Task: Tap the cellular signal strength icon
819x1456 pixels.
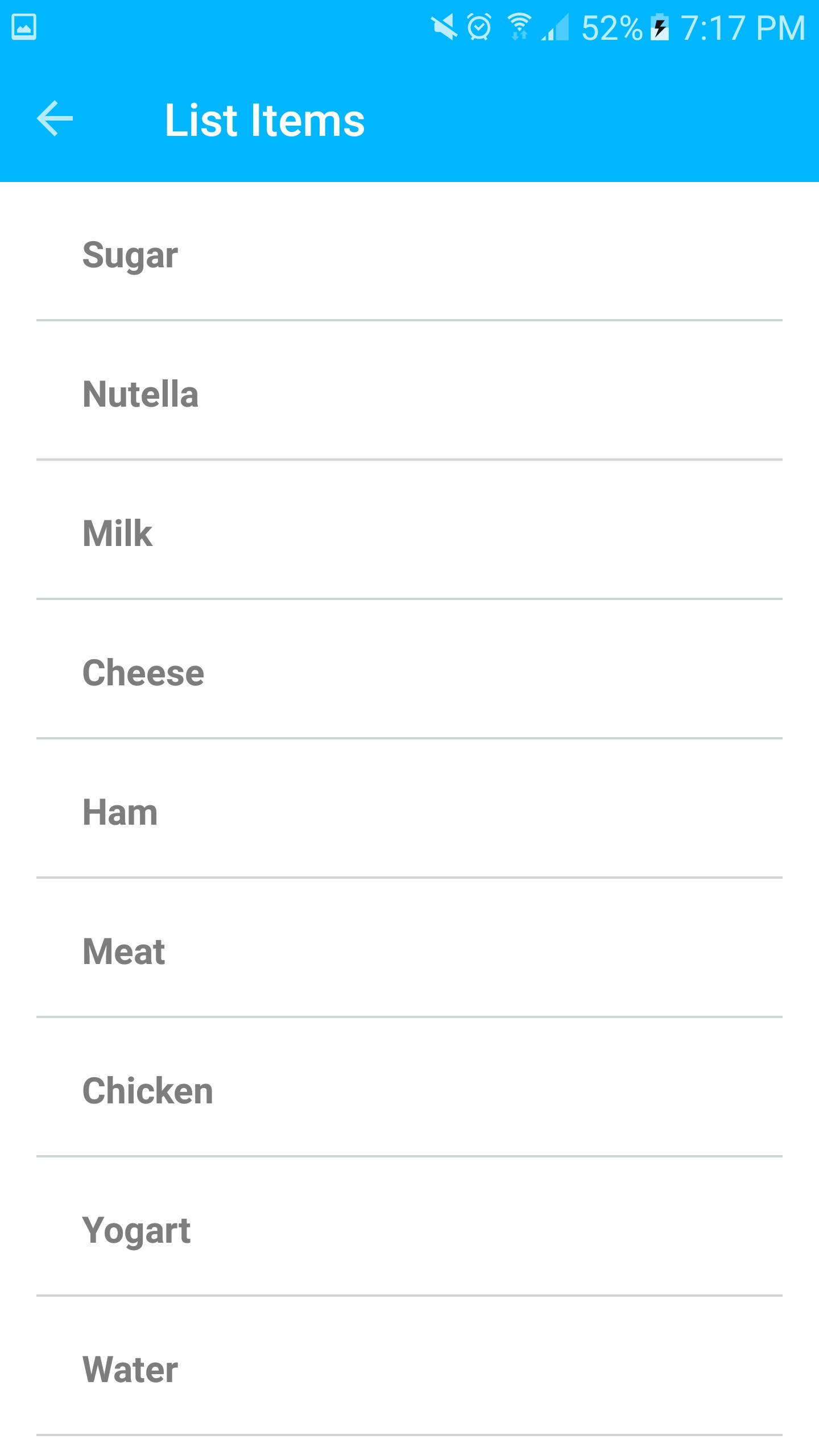Action: 556,27
